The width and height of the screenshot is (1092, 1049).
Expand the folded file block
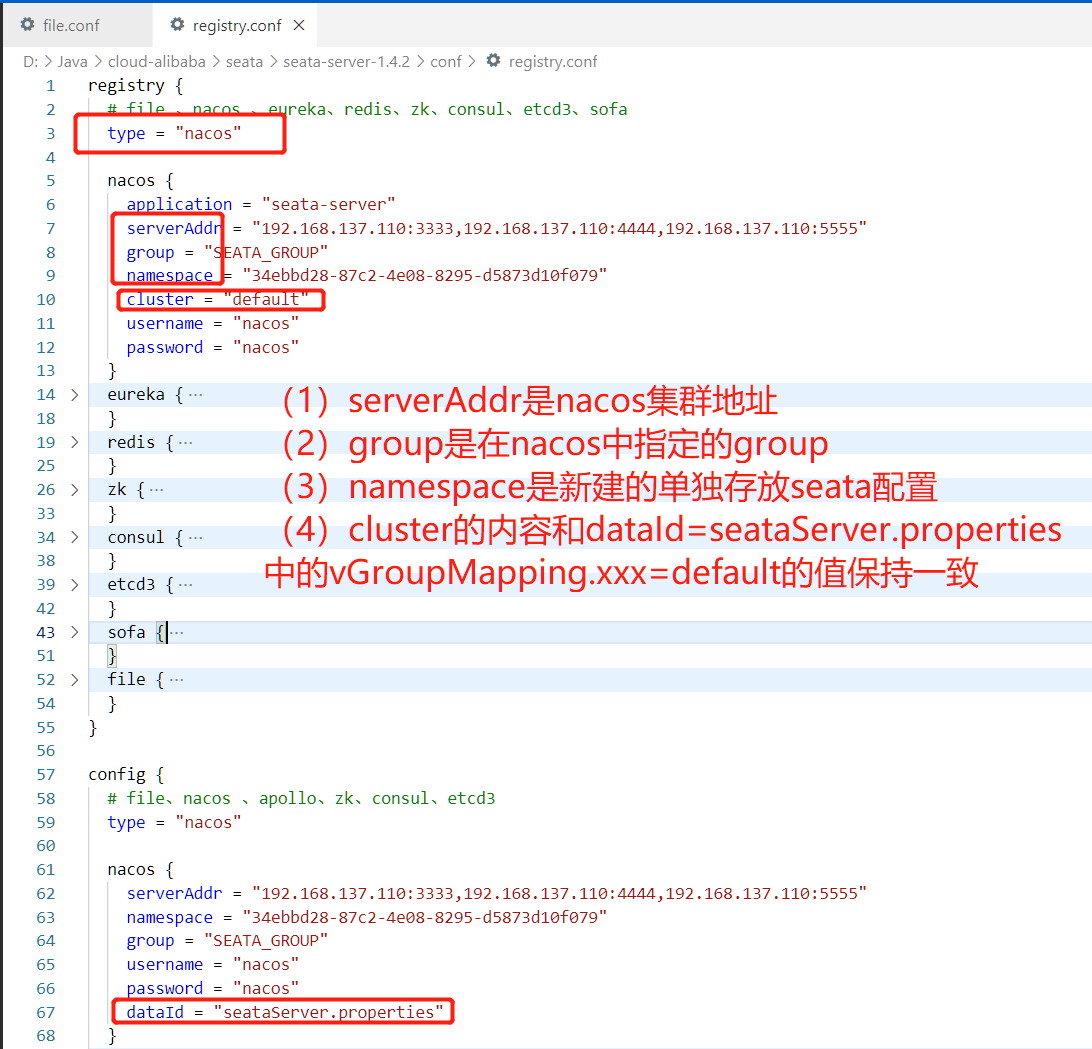coord(75,679)
